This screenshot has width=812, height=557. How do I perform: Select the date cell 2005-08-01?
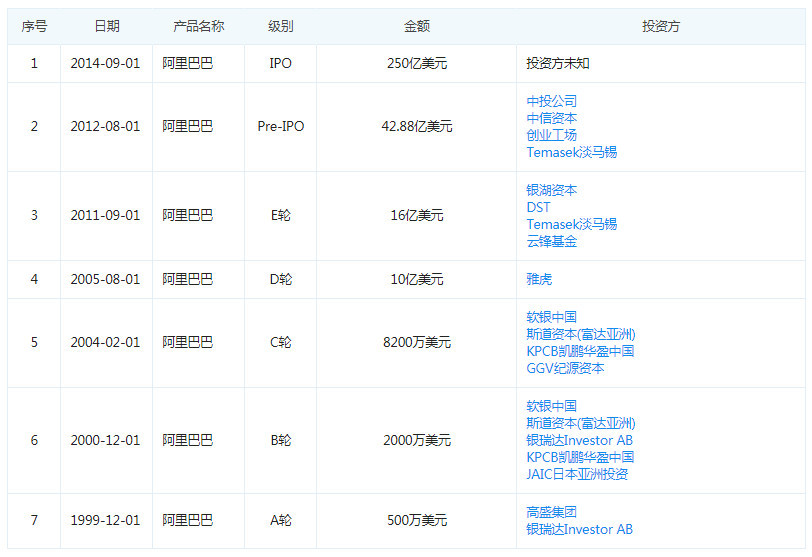[x=105, y=279]
